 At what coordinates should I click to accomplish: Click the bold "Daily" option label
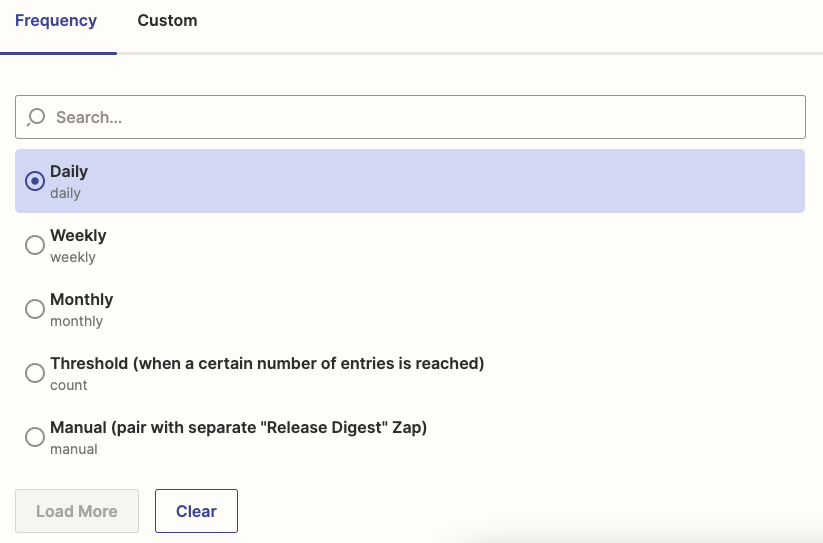(69, 172)
